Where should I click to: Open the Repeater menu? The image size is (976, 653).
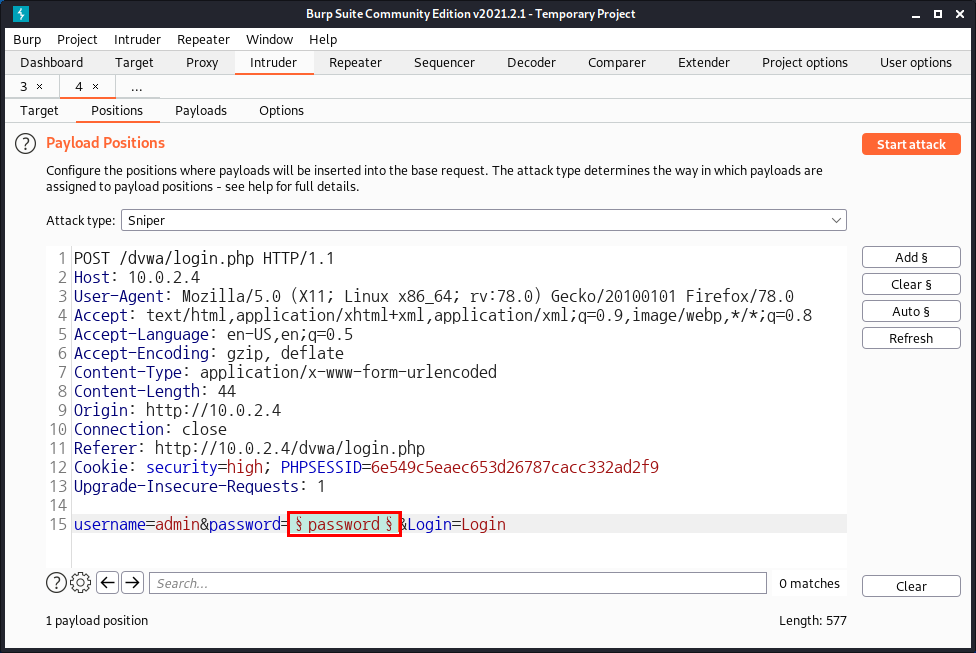(204, 39)
